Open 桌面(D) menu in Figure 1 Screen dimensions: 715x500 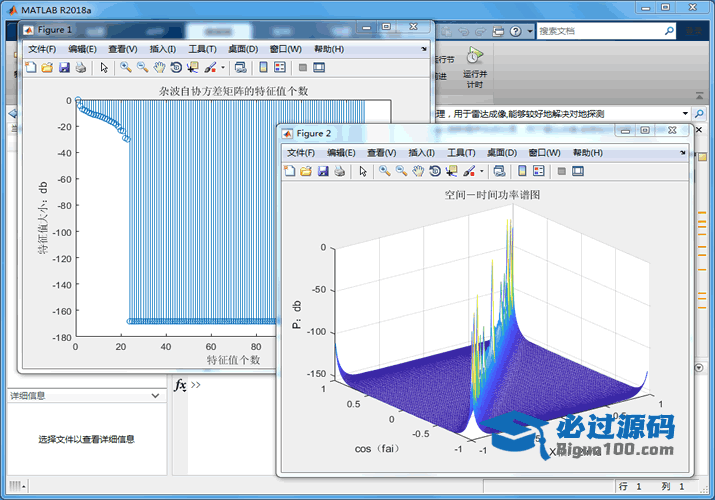(x=243, y=49)
